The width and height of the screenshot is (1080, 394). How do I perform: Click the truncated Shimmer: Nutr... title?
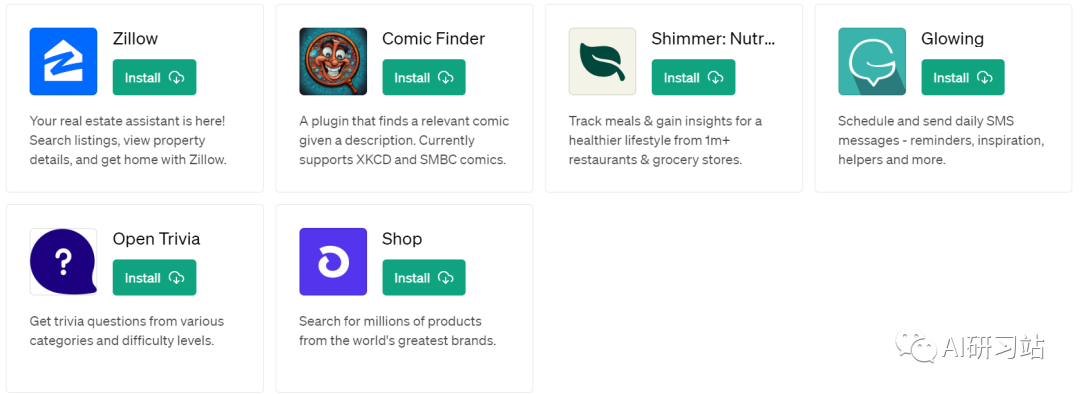tap(714, 39)
